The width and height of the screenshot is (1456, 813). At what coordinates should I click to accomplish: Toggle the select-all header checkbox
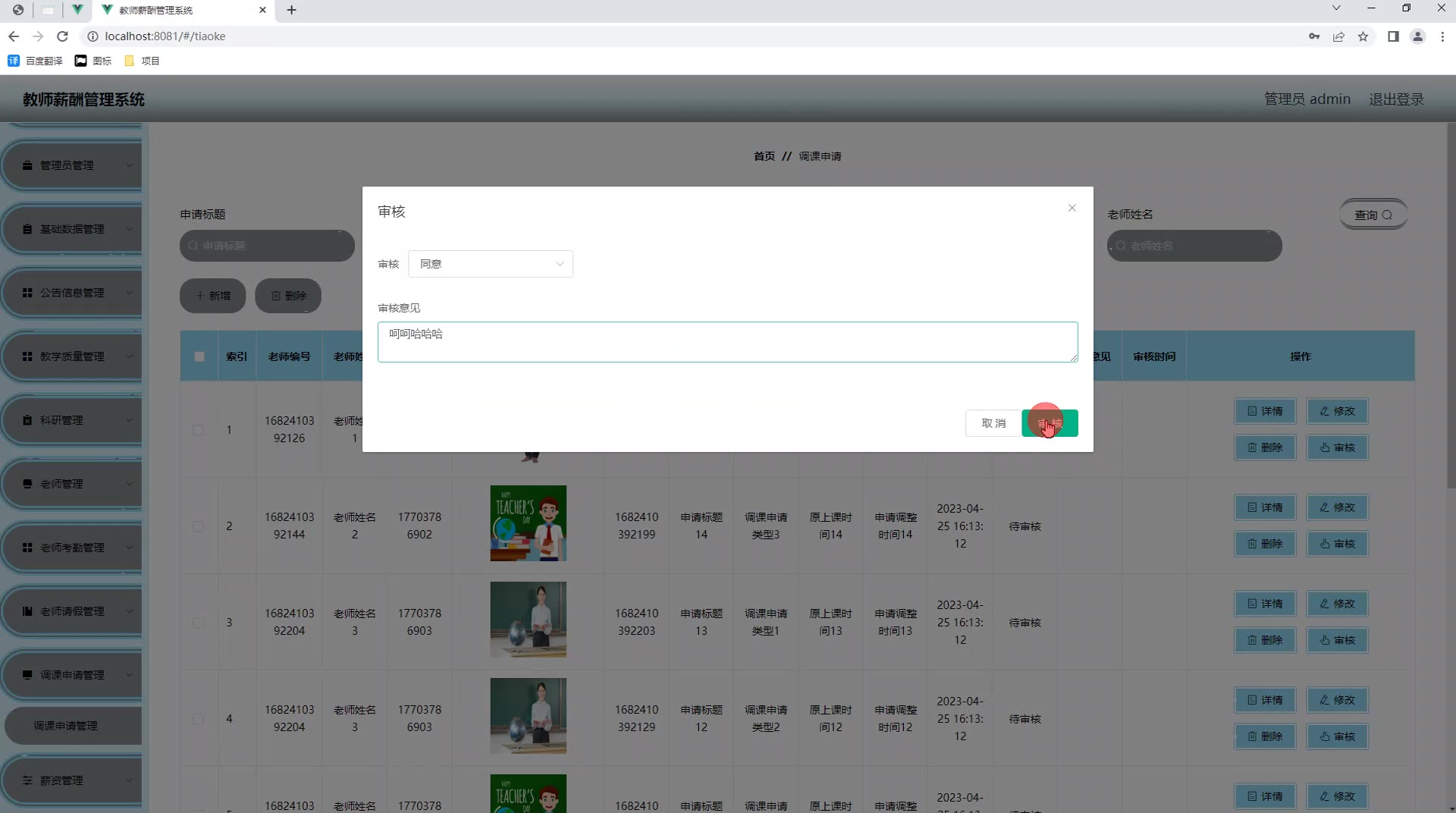199,356
